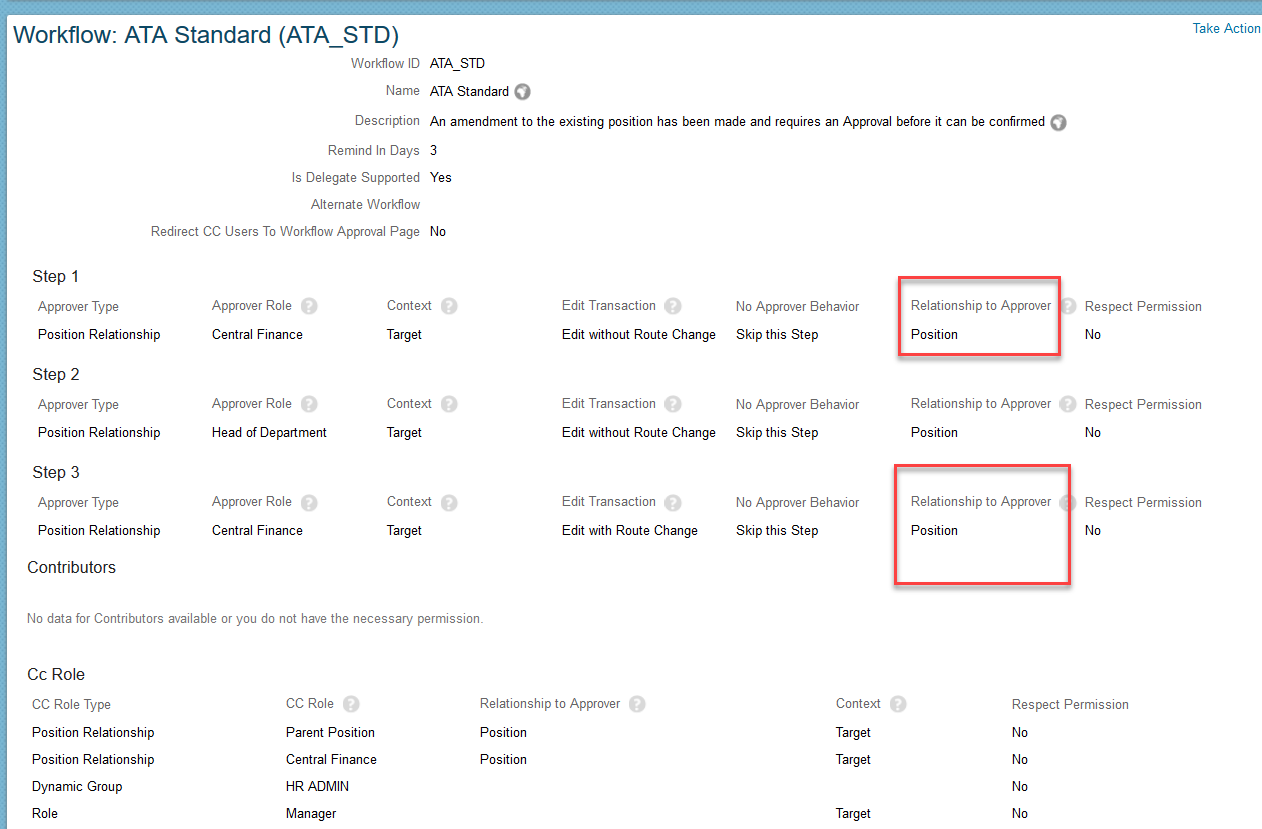Click Position Relationship approver type in Step 3
The image size is (1262, 829).
[99, 531]
